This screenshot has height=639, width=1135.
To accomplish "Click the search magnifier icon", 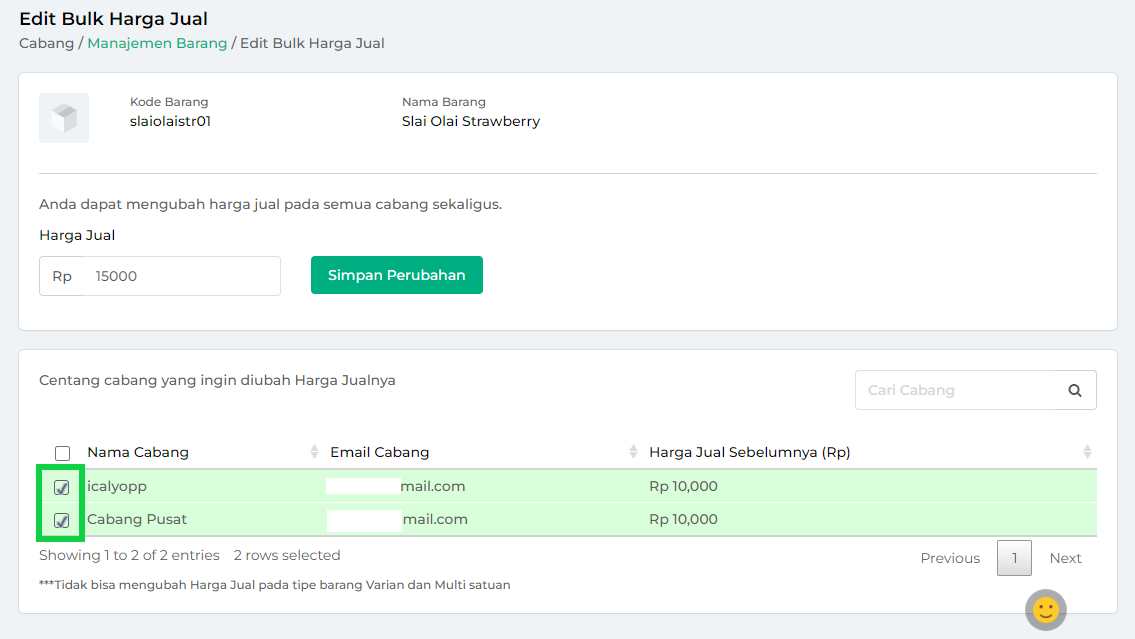I will 1075,391.
